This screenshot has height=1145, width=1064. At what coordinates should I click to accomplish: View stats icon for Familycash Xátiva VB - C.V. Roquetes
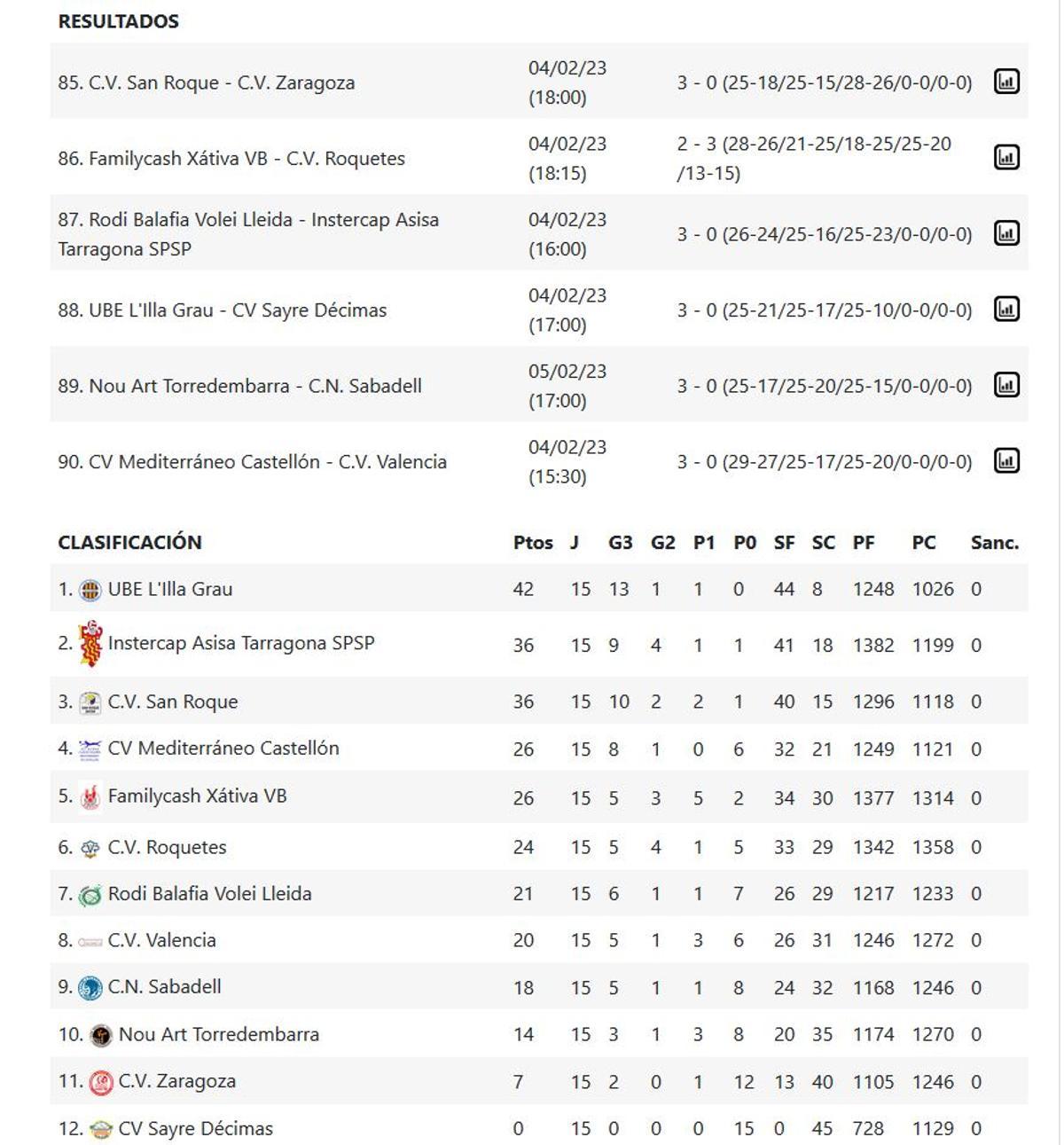1005,157
